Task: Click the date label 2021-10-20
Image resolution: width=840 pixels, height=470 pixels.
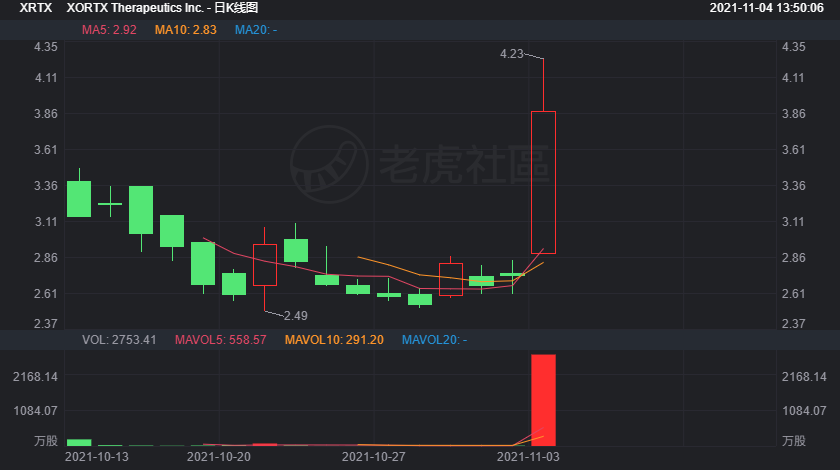Action: pos(219,457)
